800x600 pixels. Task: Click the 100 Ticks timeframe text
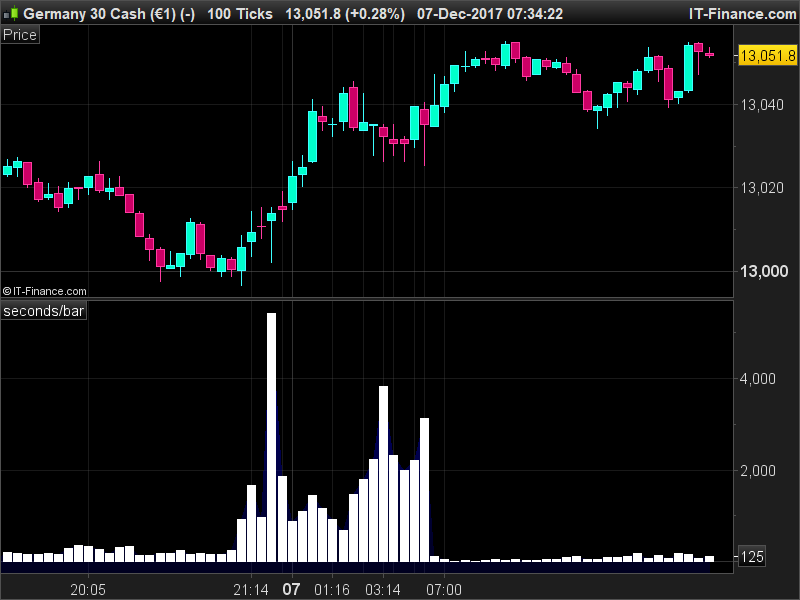point(240,14)
